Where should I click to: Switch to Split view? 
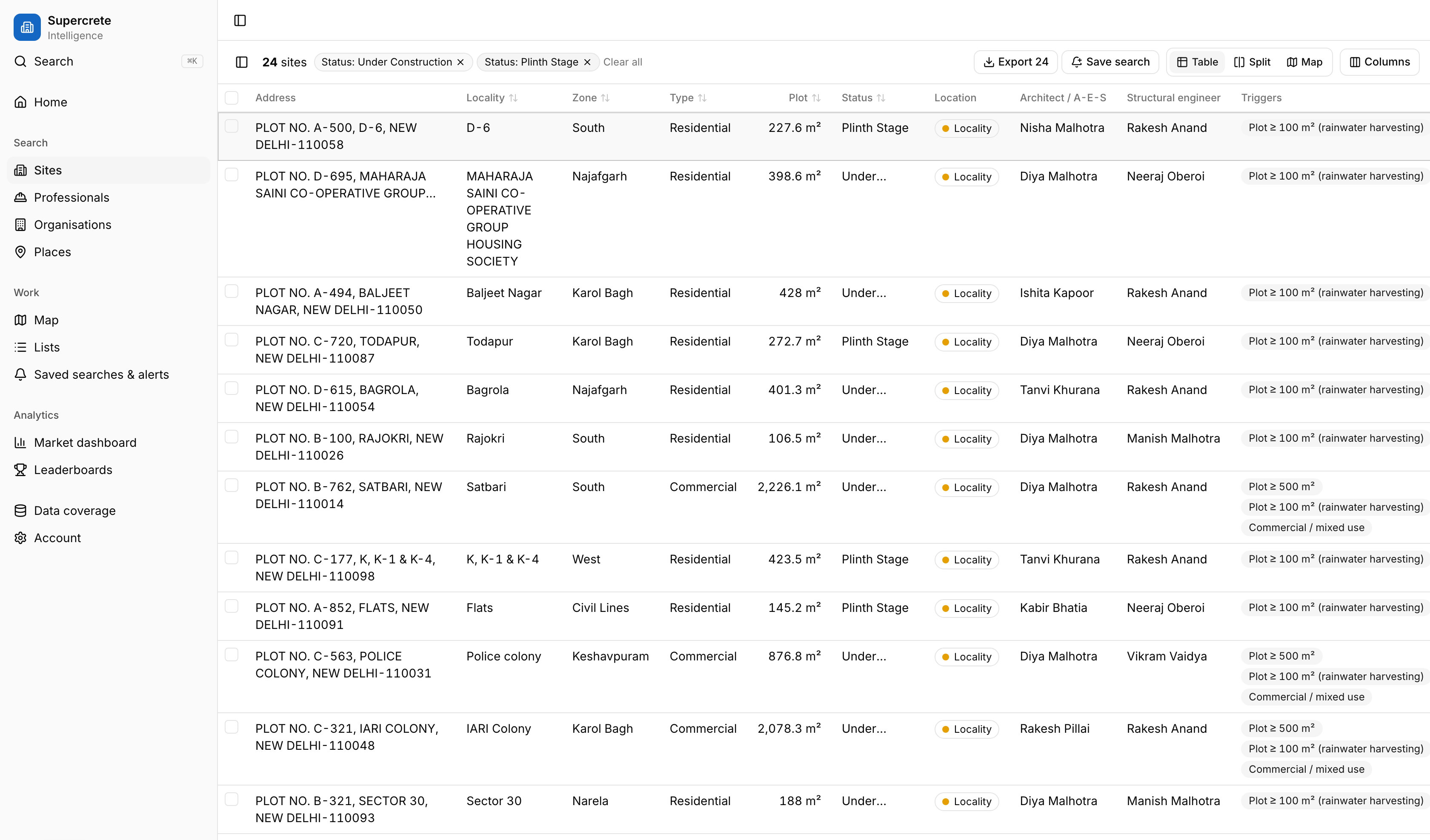(1253, 62)
